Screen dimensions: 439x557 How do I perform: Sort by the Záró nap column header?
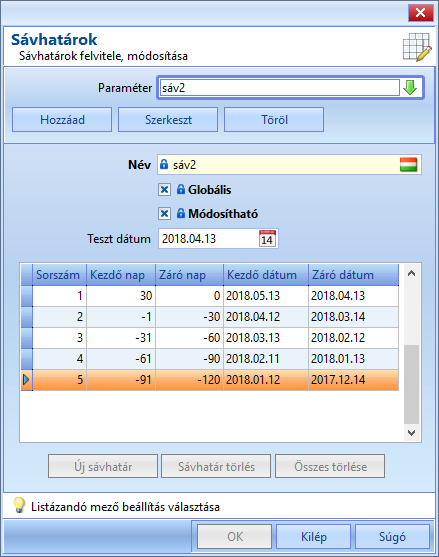(189, 275)
